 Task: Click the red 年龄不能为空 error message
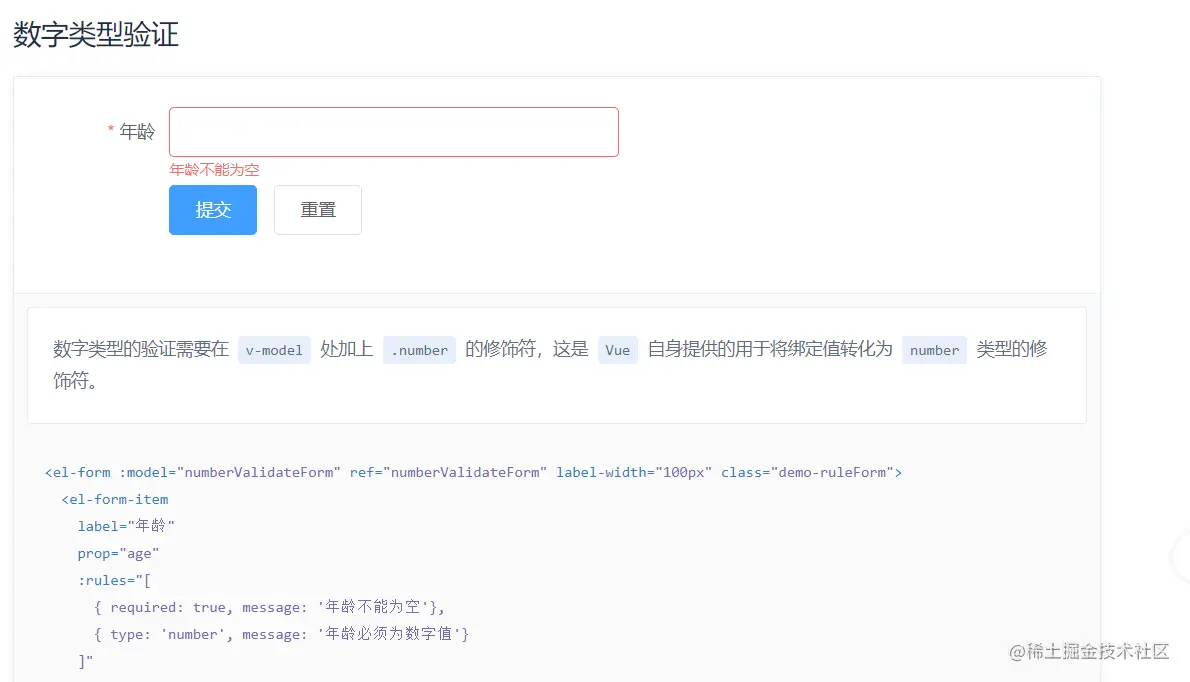[x=214, y=170]
